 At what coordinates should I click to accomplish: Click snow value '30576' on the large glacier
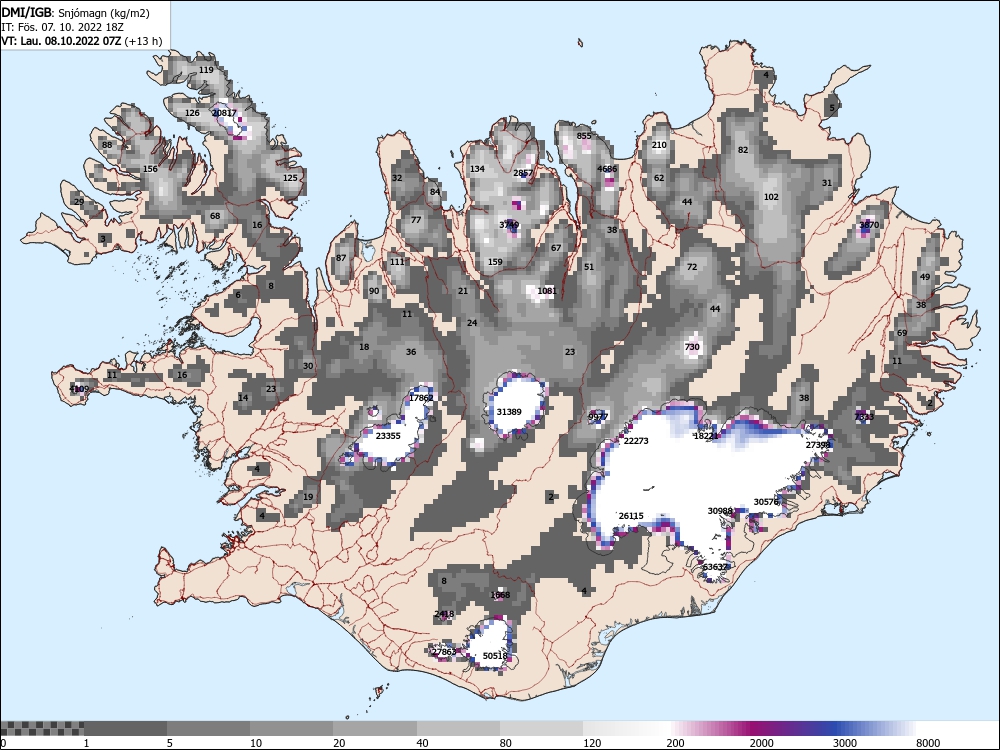pos(766,502)
